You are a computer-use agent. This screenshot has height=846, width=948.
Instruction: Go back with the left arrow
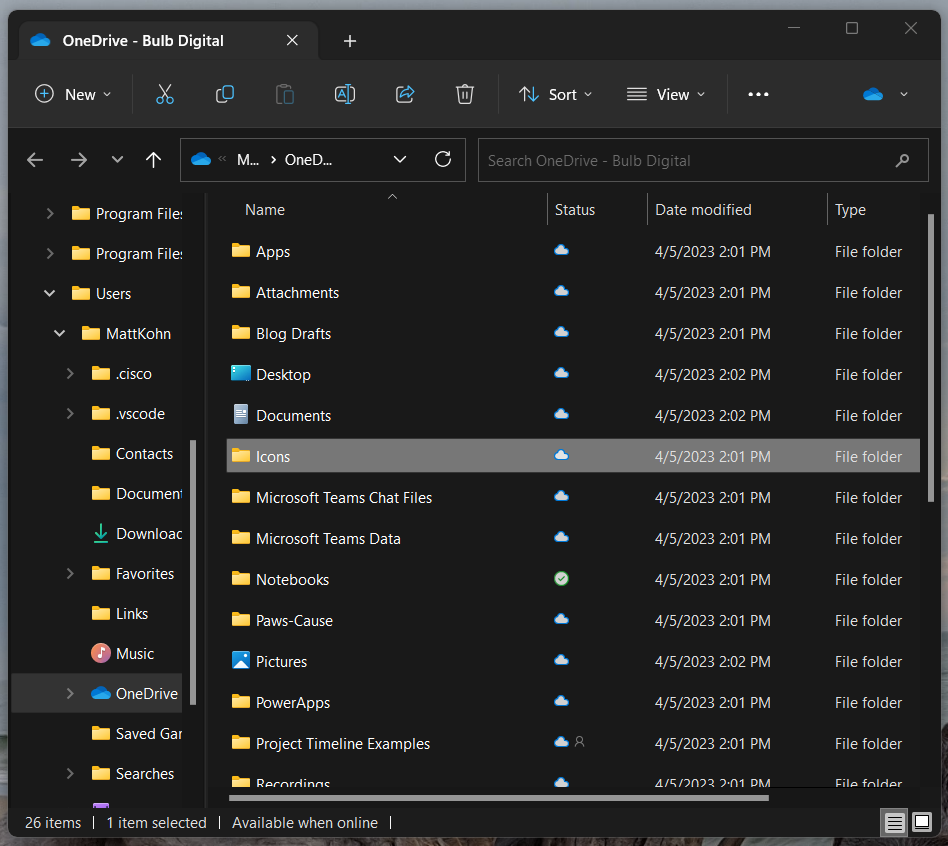[35, 160]
